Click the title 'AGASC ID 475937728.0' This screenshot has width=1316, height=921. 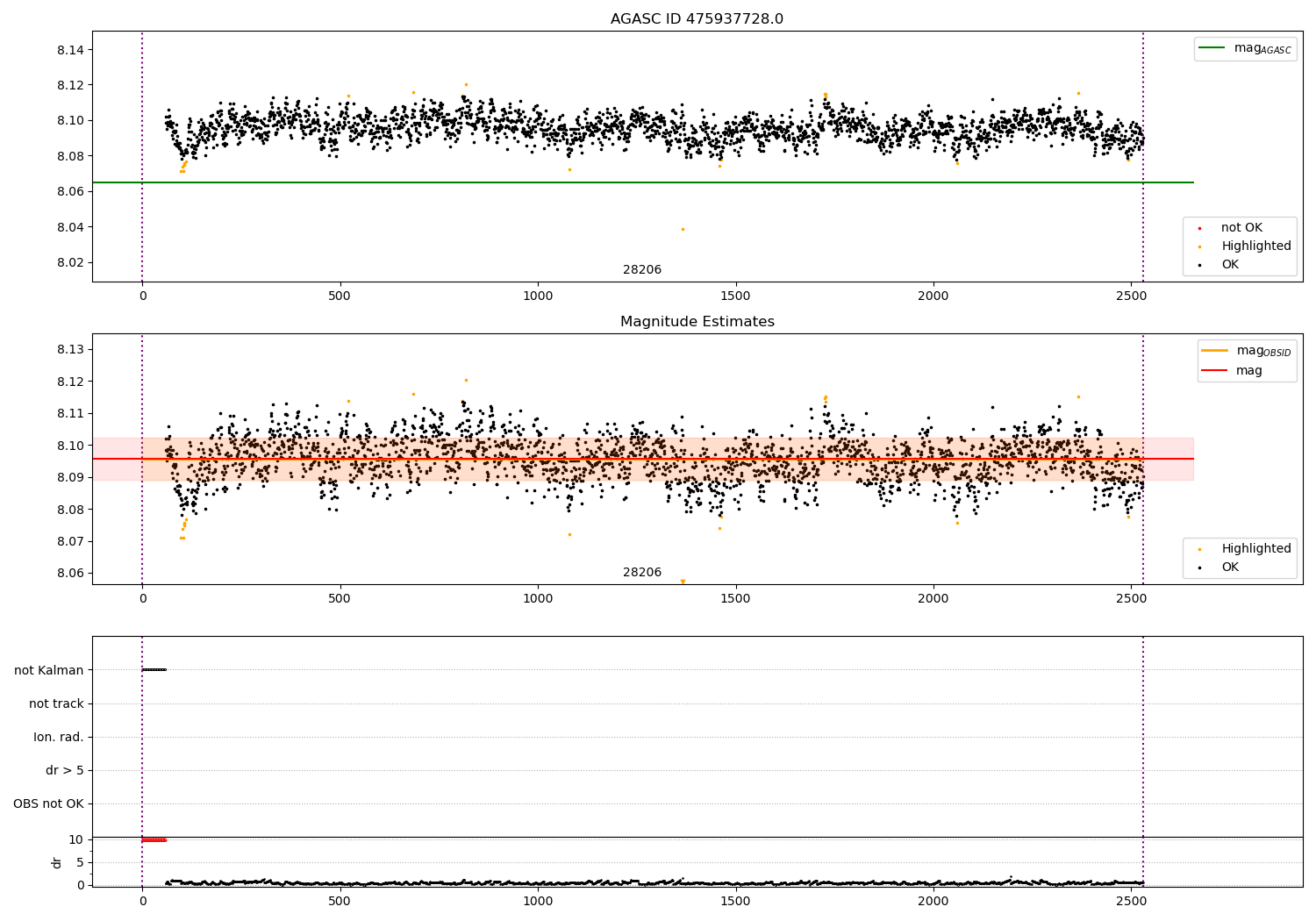tap(697, 19)
